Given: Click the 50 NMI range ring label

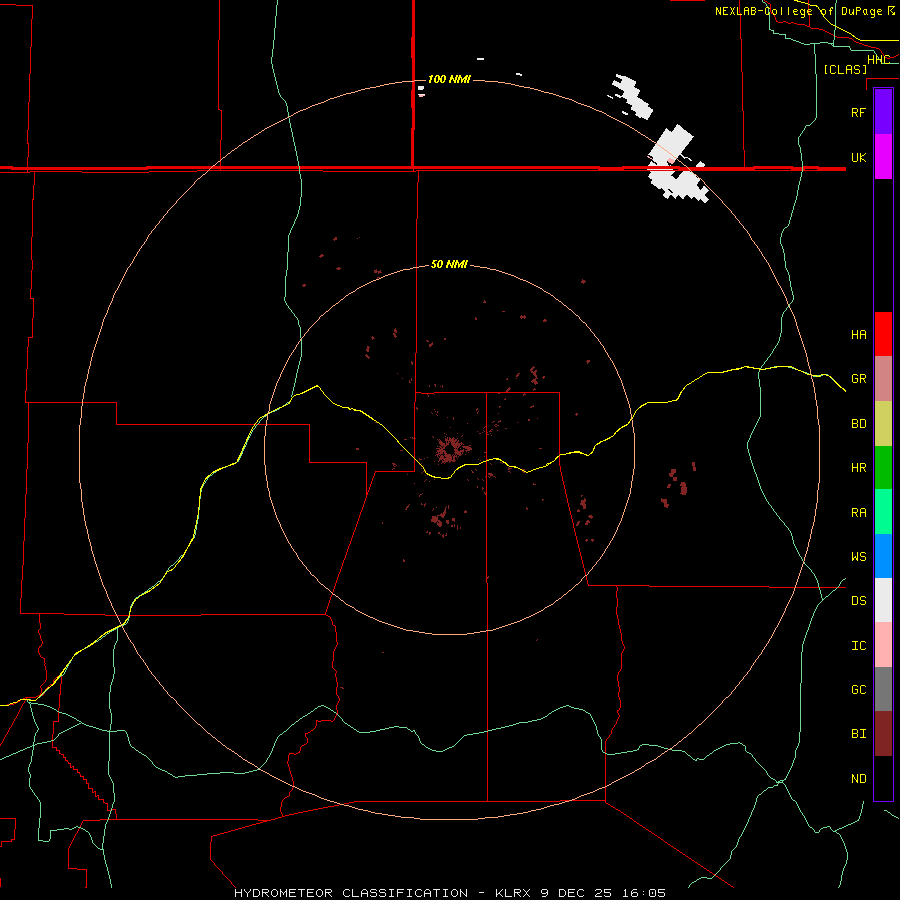Looking at the screenshot, I should (449, 264).
